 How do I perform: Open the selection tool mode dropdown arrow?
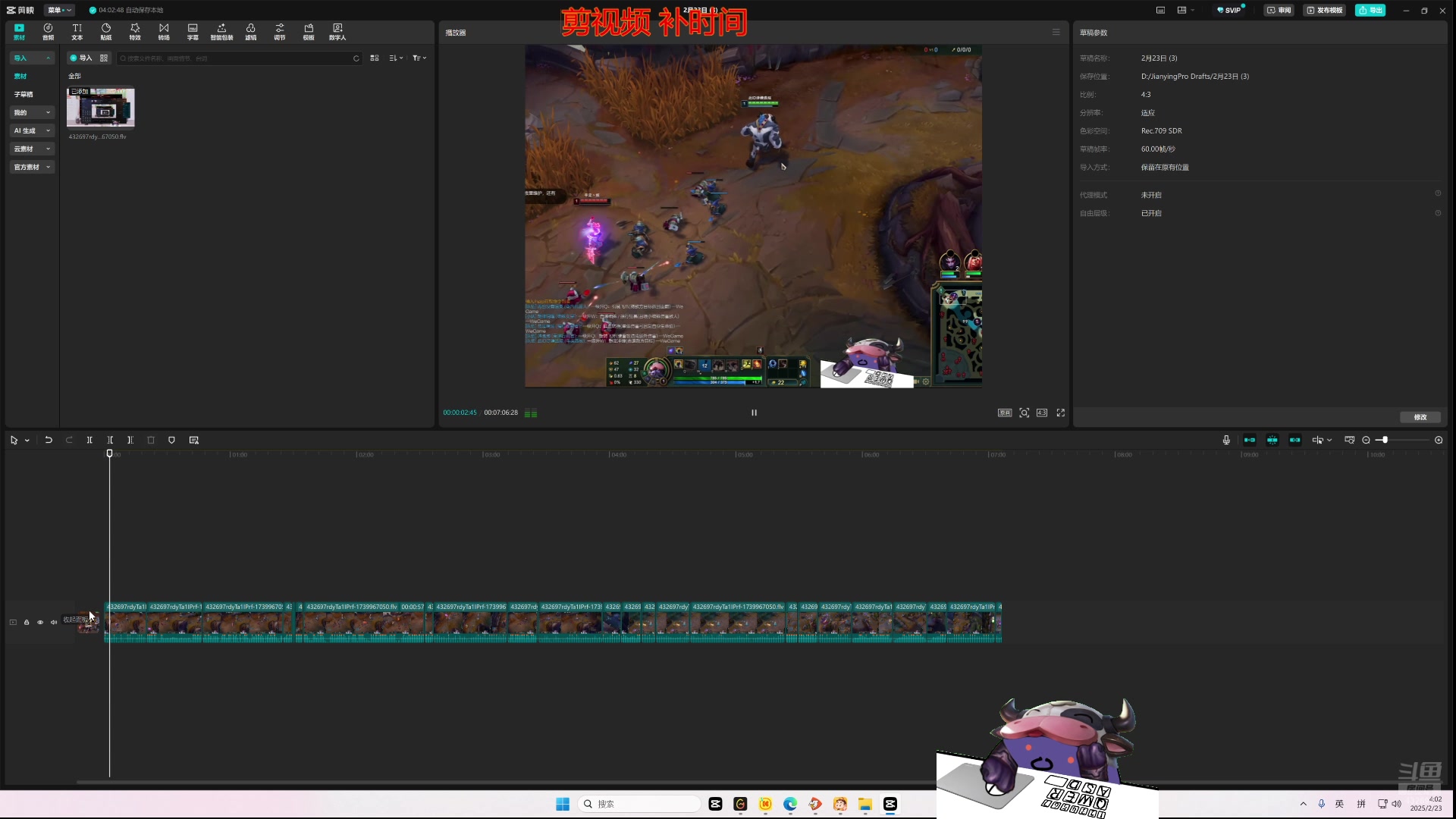point(27,440)
